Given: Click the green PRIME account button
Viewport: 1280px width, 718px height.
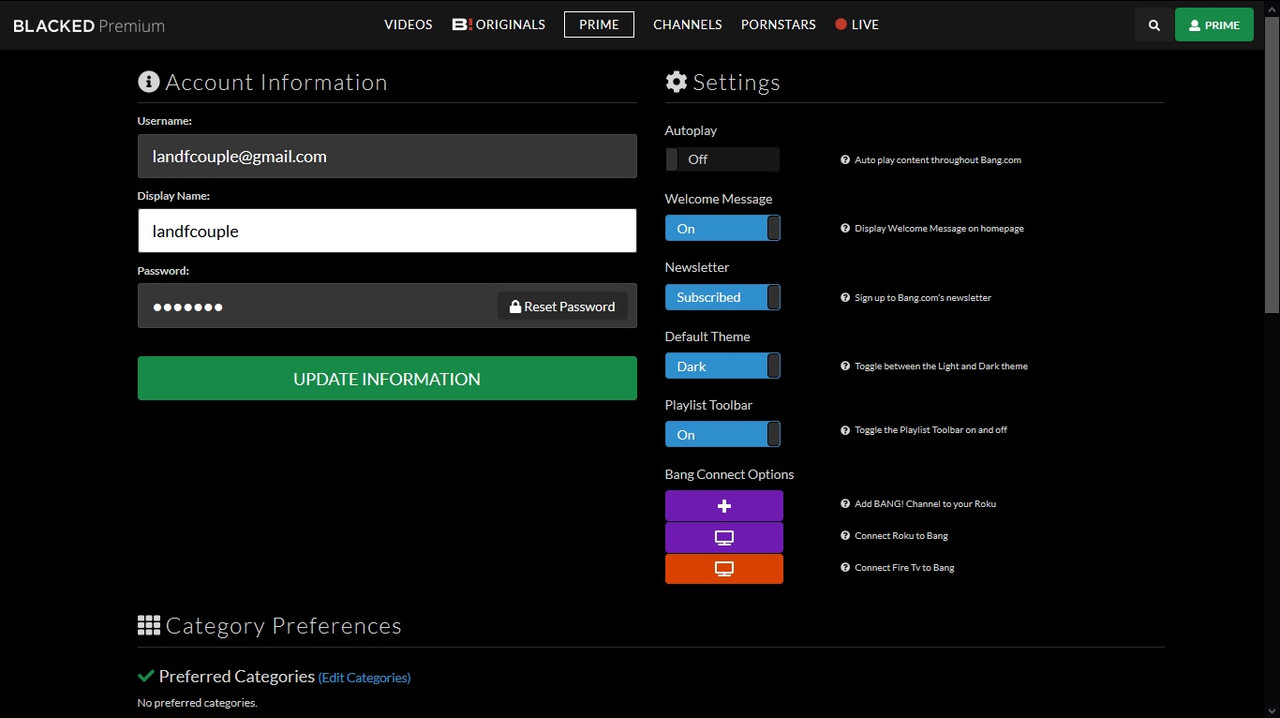Looking at the screenshot, I should click(x=1214, y=25).
